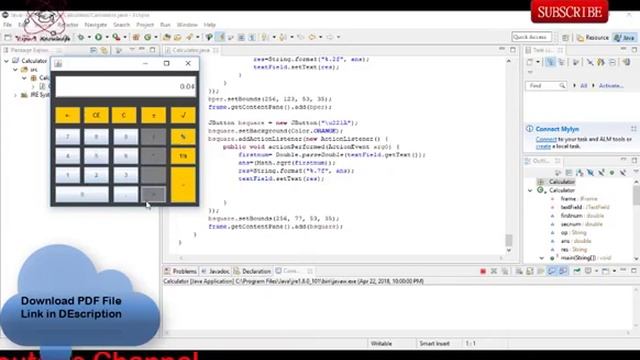Open the Window menu

click(187, 25)
